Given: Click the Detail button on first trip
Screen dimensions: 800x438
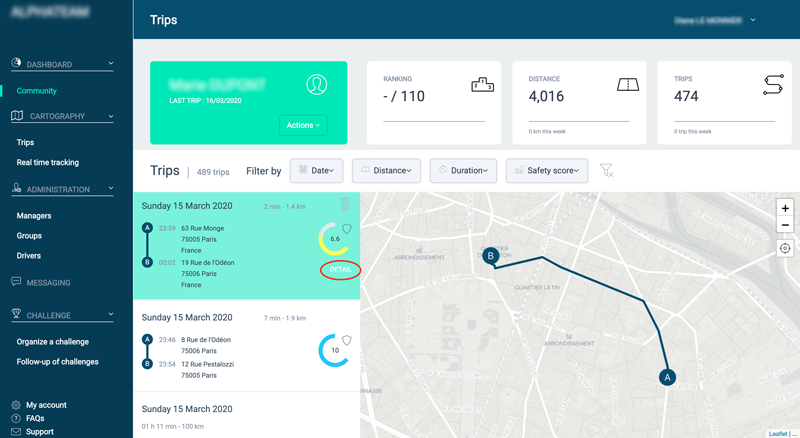Looking at the screenshot, I should tap(340, 270).
